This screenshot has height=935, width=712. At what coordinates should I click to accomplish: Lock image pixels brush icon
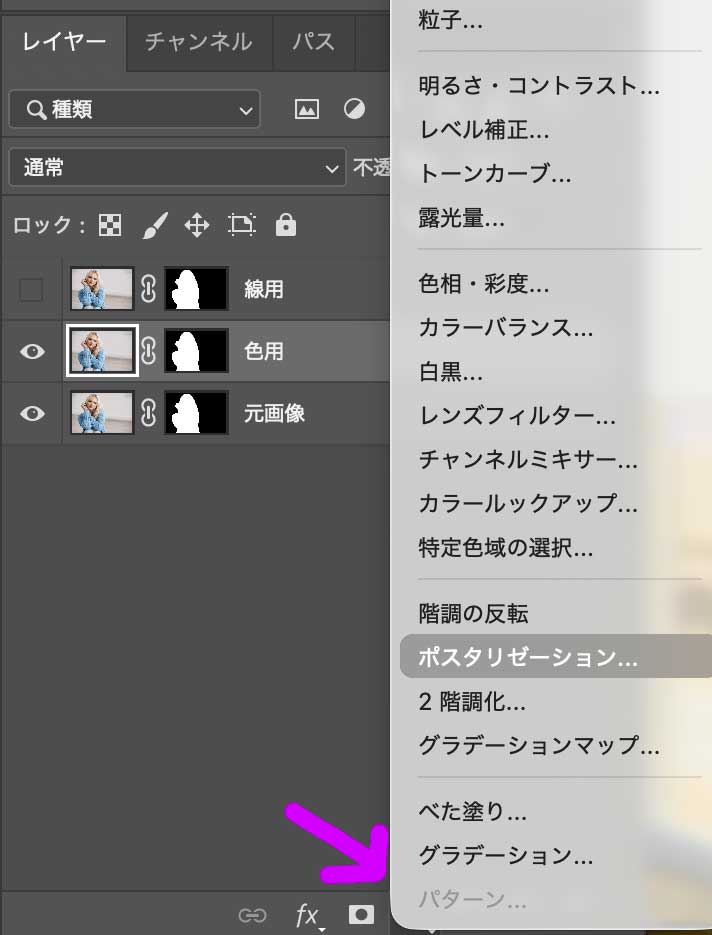tap(155, 225)
